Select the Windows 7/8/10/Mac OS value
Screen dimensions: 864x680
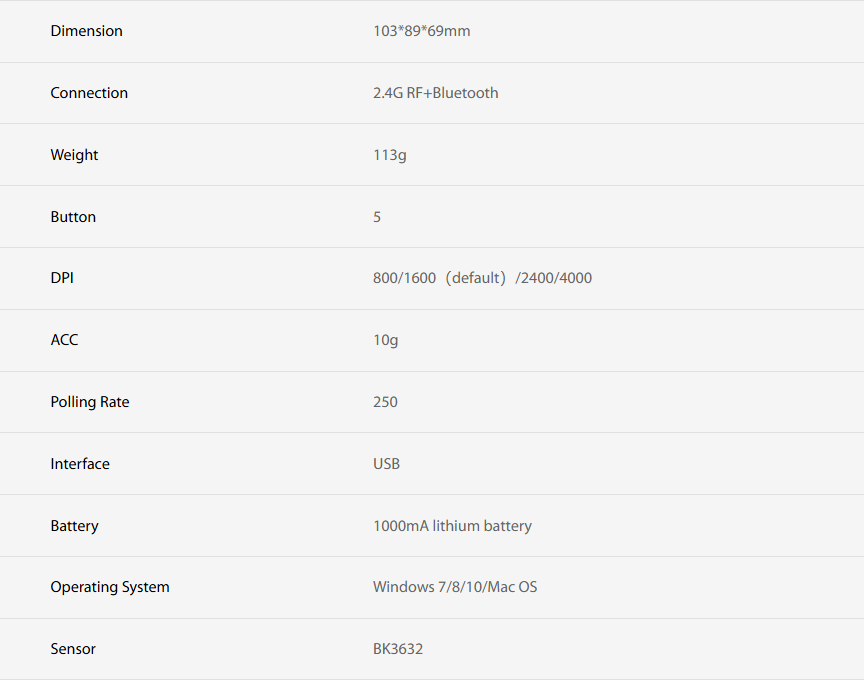click(x=455, y=587)
